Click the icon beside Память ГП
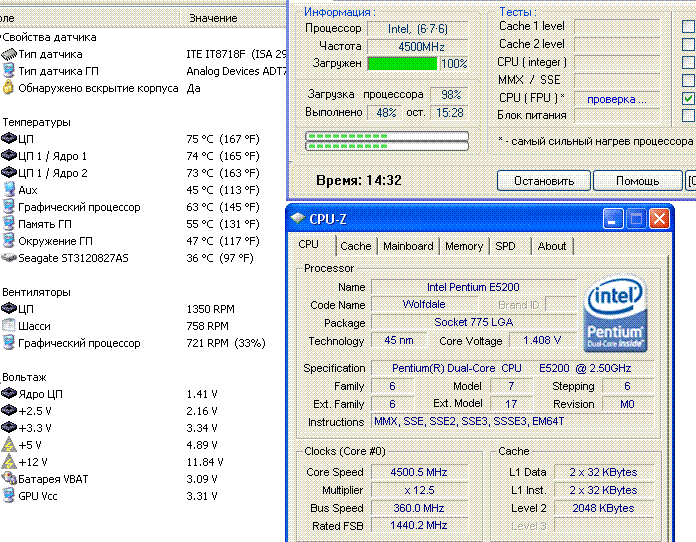The width and height of the screenshot is (696, 542). tap(8, 224)
